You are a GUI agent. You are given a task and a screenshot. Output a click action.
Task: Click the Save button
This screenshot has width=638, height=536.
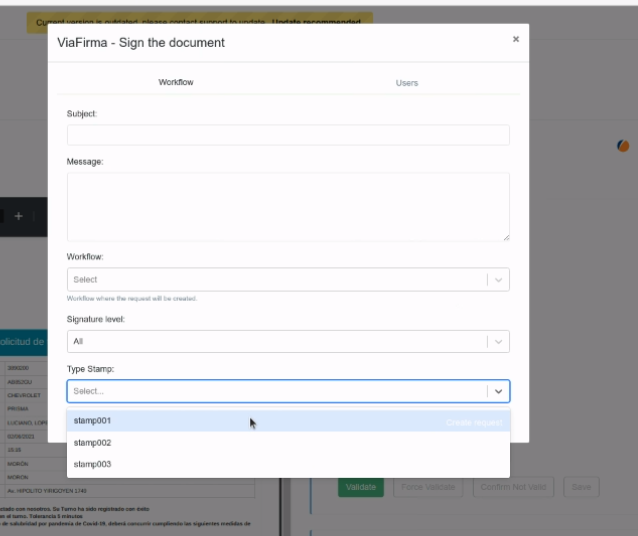point(581,487)
